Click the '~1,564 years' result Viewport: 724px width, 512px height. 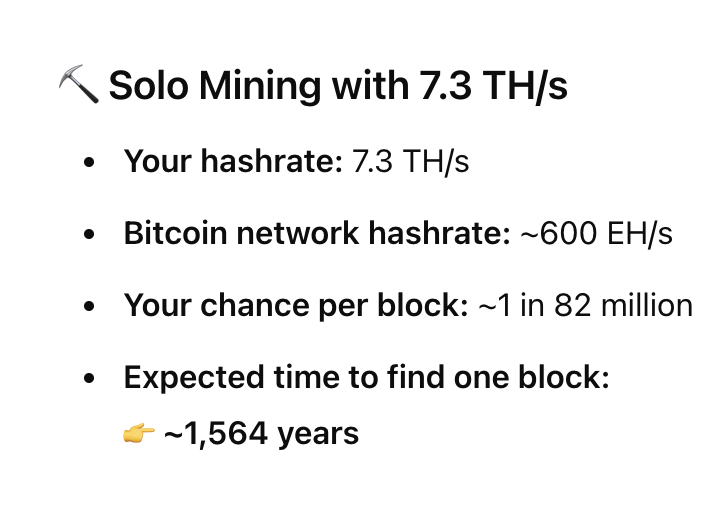pos(261,434)
